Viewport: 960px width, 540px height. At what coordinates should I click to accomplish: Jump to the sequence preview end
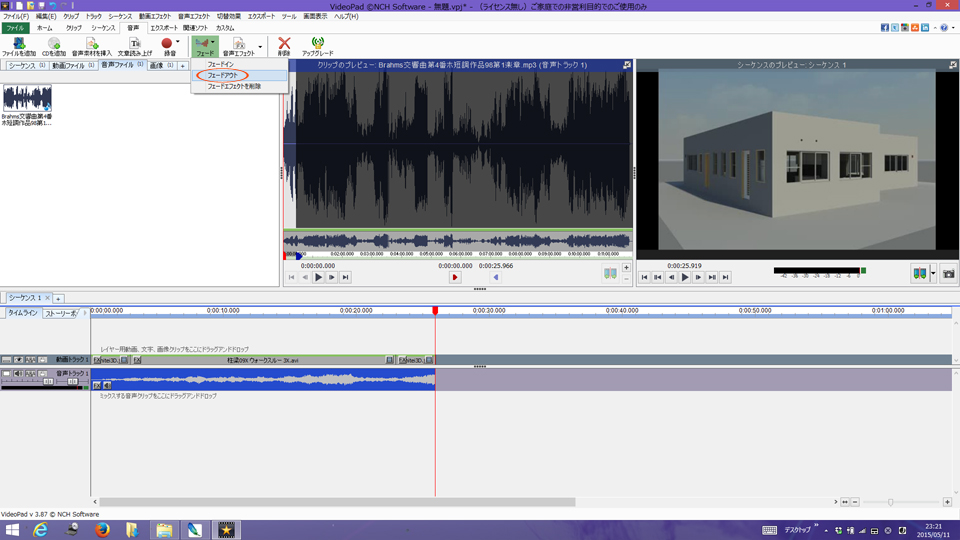pos(725,277)
